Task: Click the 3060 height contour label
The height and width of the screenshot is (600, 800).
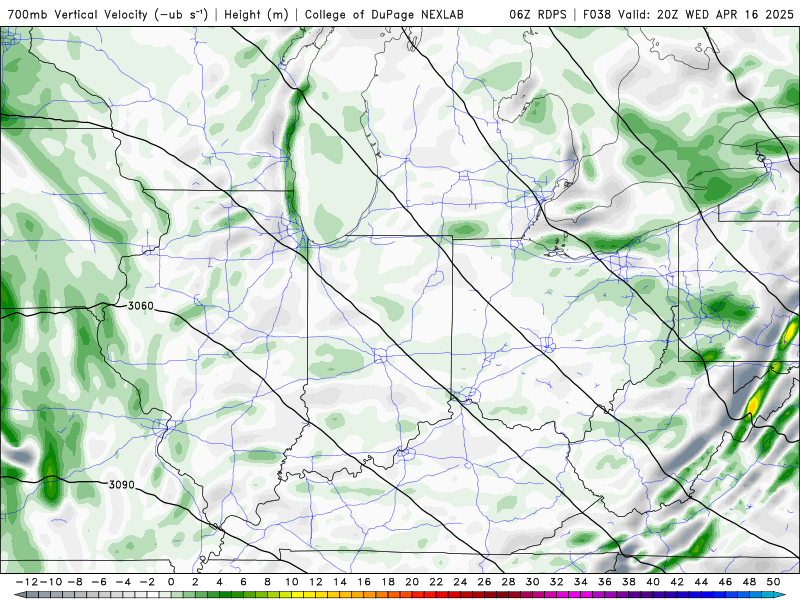Action: point(140,306)
